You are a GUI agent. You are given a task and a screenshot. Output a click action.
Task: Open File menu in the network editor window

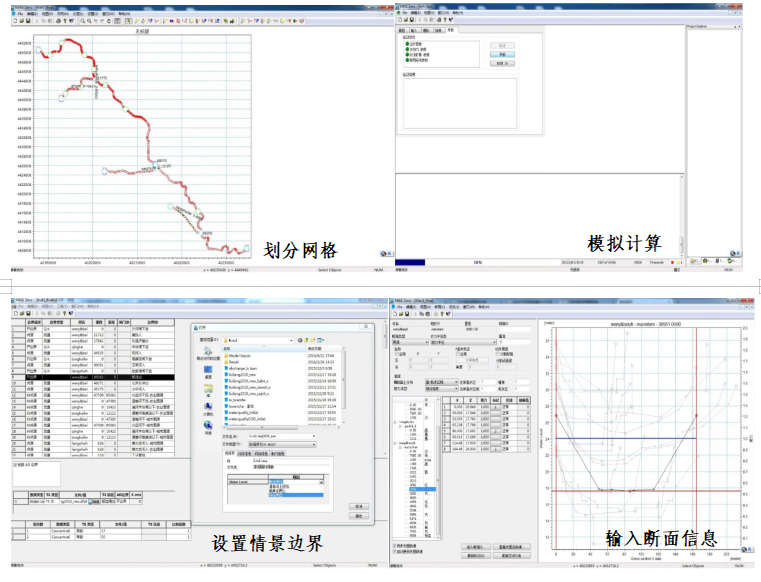(x=22, y=13)
